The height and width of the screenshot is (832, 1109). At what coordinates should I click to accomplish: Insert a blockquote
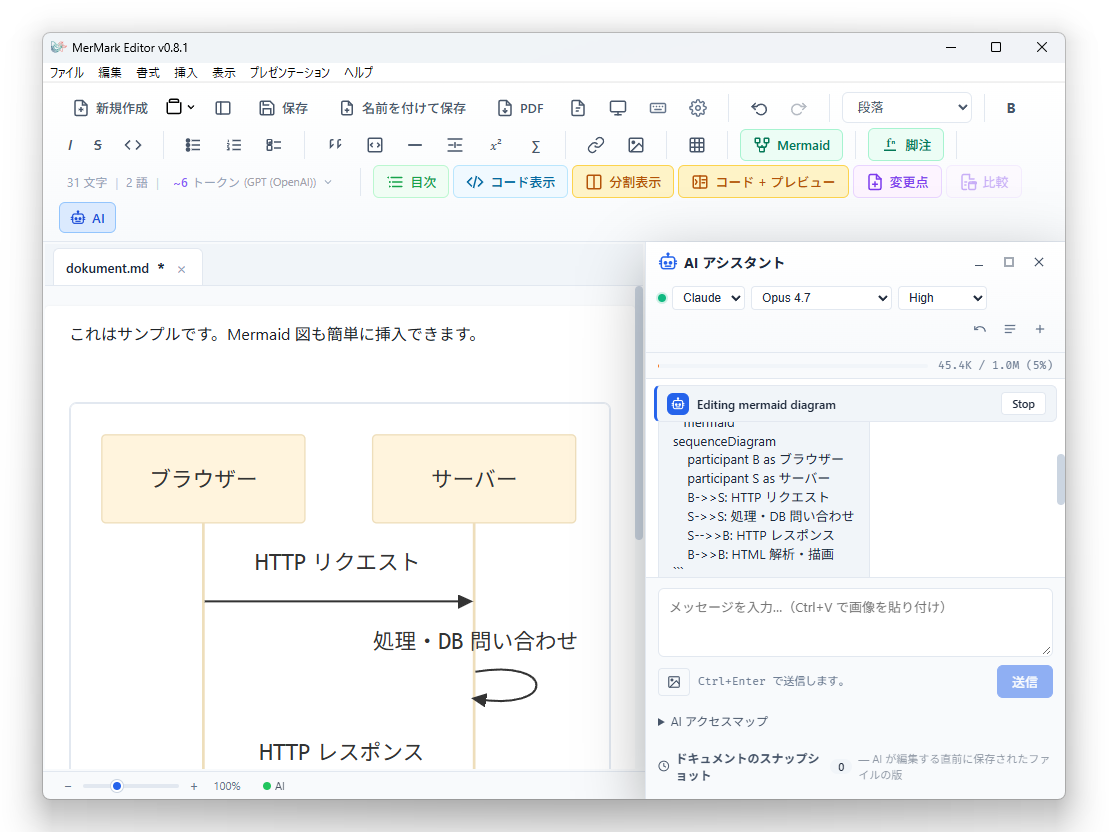pos(335,145)
